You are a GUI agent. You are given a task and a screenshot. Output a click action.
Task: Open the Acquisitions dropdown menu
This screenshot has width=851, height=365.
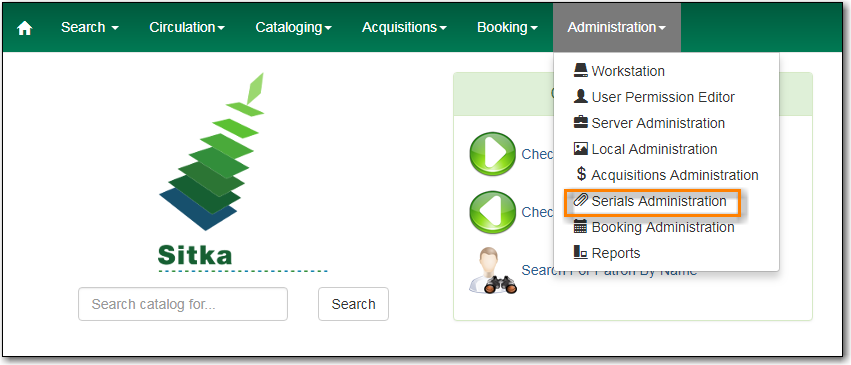pyautogui.click(x=404, y=27)
